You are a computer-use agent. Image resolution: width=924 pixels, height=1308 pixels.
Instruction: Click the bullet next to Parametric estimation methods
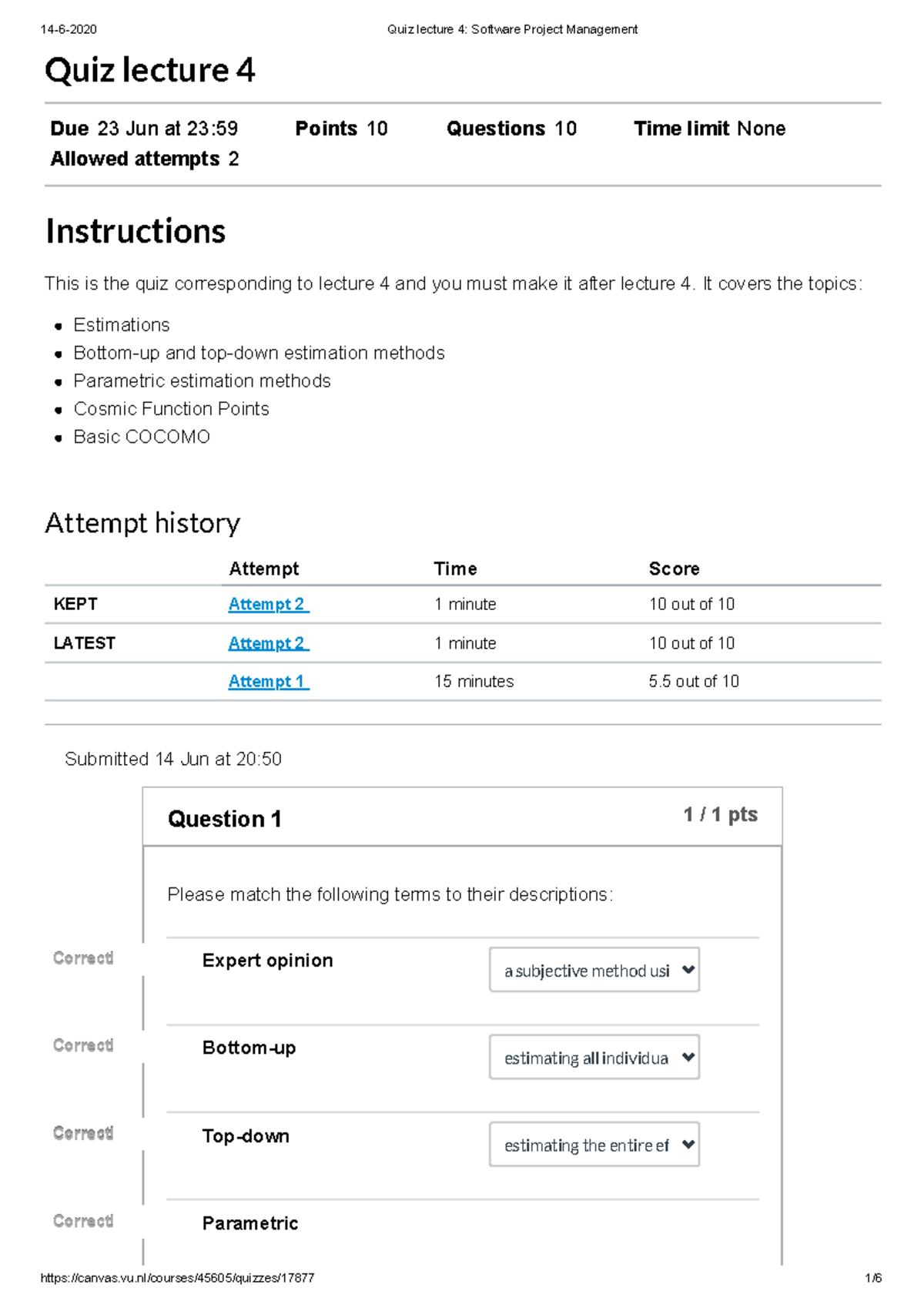click(60, 381)
